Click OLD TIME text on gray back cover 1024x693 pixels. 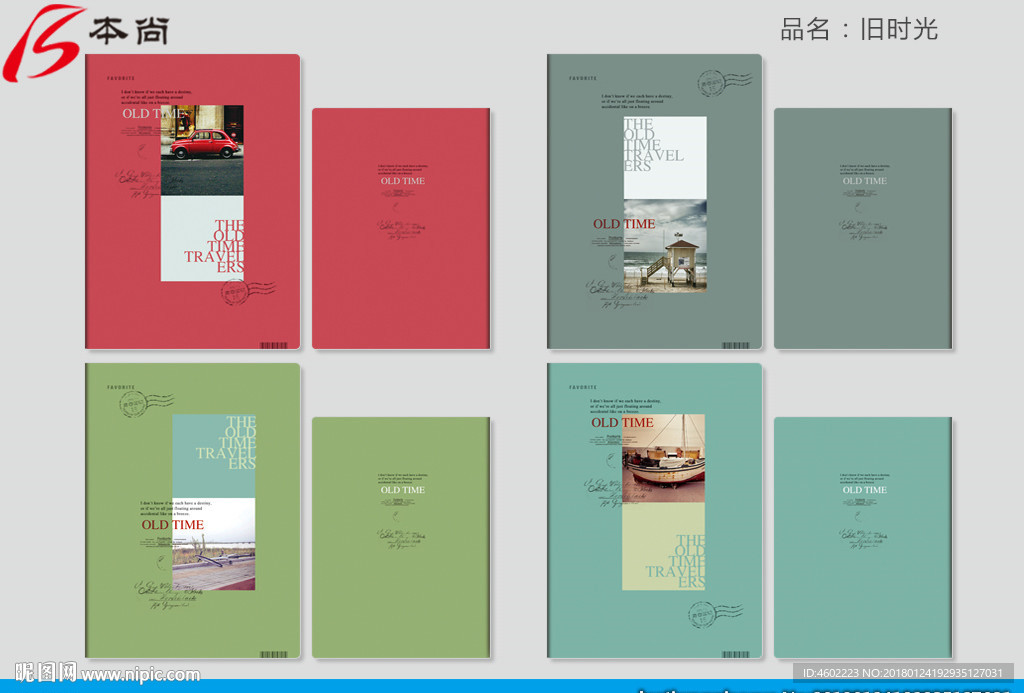(864, 181)
